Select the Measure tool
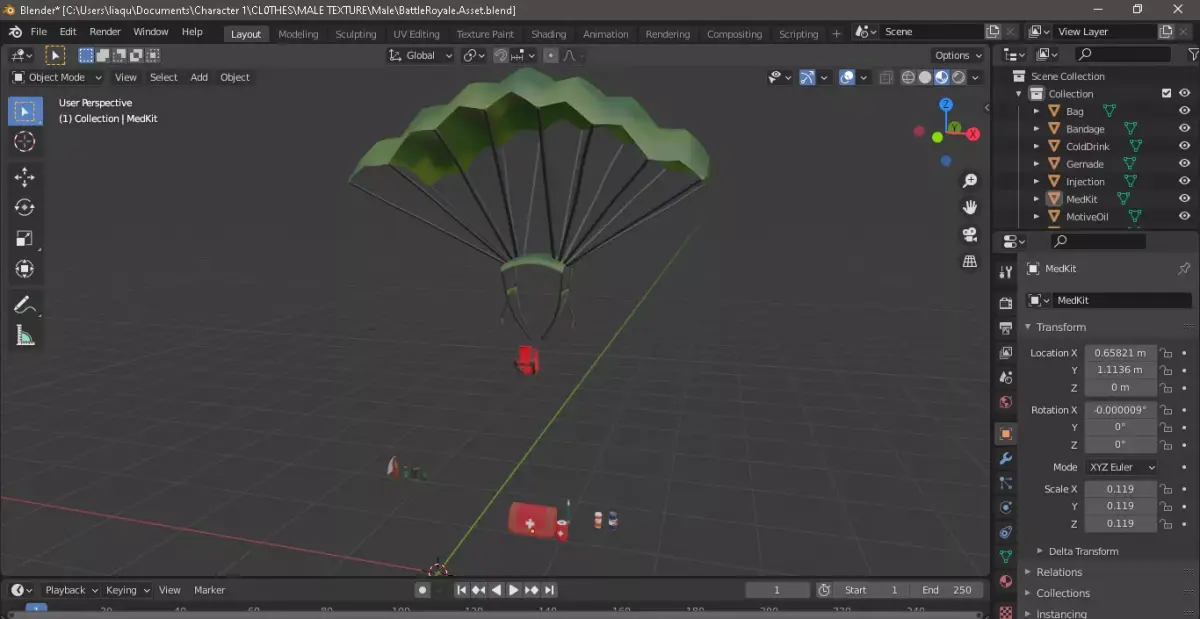Screen dimensions: 1200x619 (x=25, y=336)
